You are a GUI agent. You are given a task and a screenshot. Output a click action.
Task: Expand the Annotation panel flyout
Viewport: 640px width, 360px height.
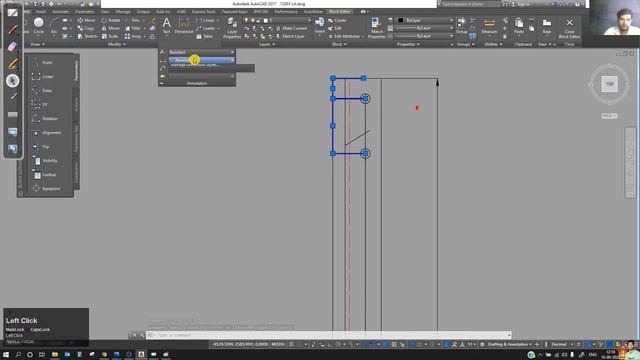pos(197,83)
